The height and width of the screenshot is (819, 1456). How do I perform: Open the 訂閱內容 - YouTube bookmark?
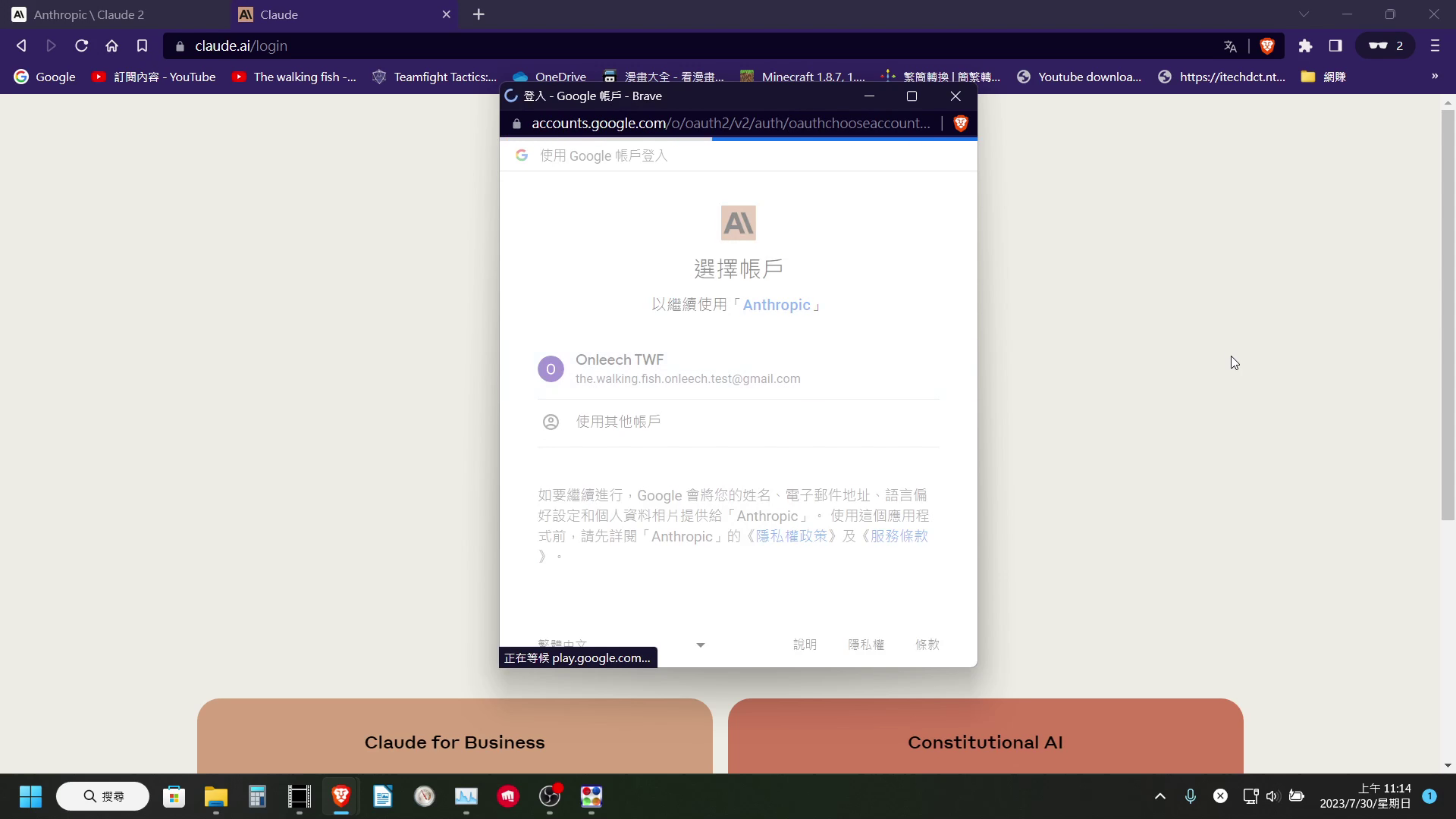click(154, 77)
